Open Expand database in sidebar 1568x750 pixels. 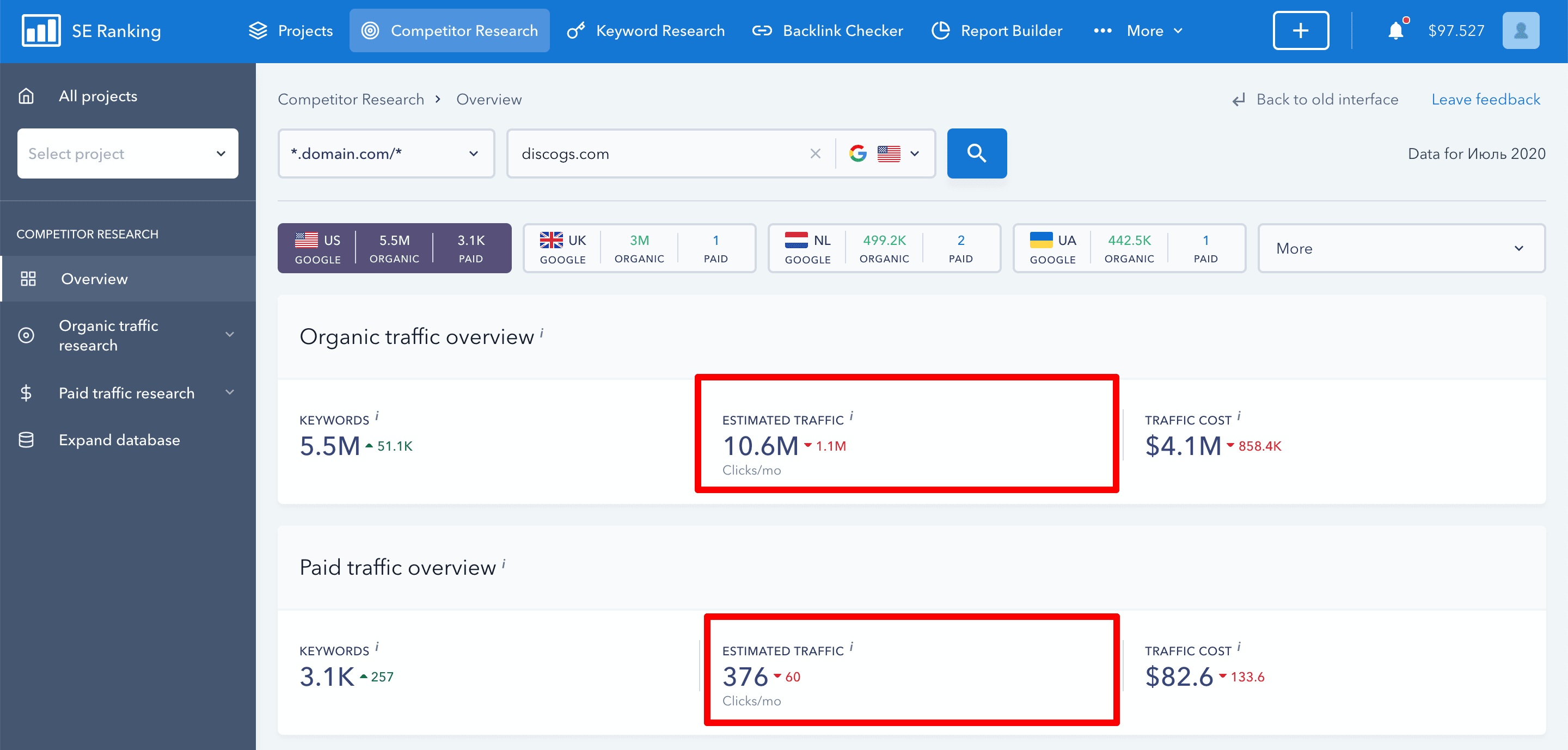119,440
